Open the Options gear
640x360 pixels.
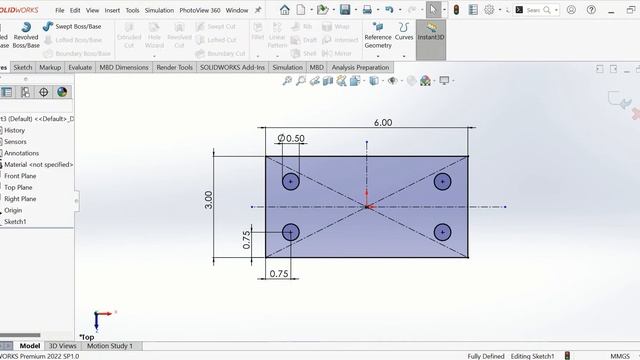[x=489, y=10]
